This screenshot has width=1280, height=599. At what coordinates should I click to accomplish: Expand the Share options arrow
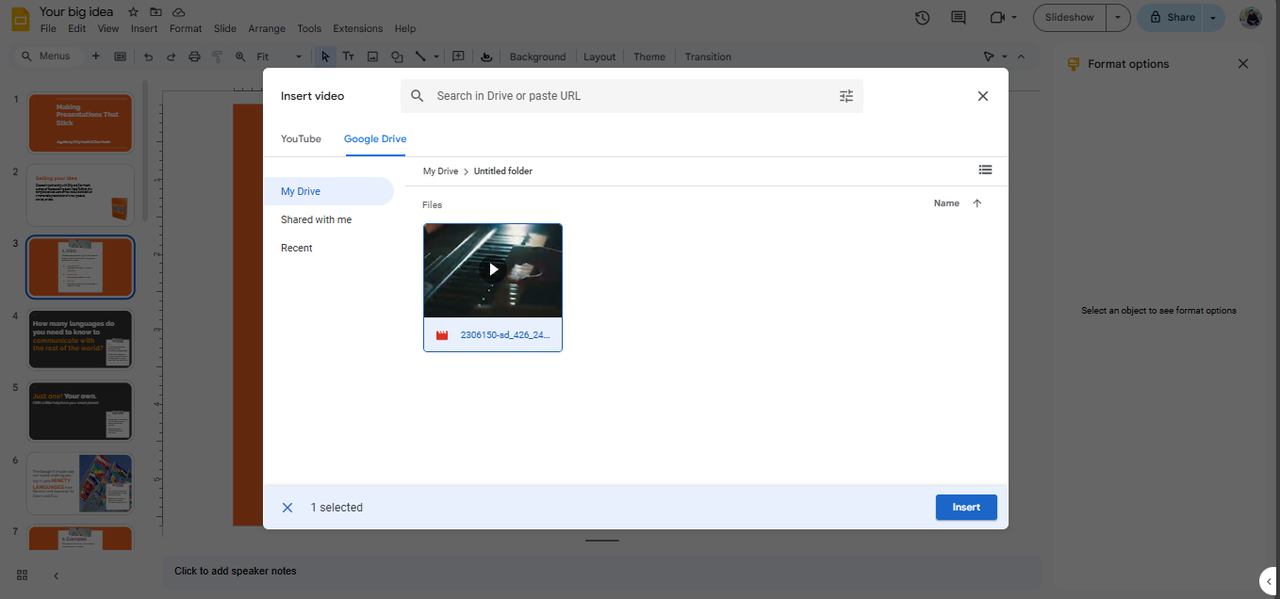pos(1213,17)
